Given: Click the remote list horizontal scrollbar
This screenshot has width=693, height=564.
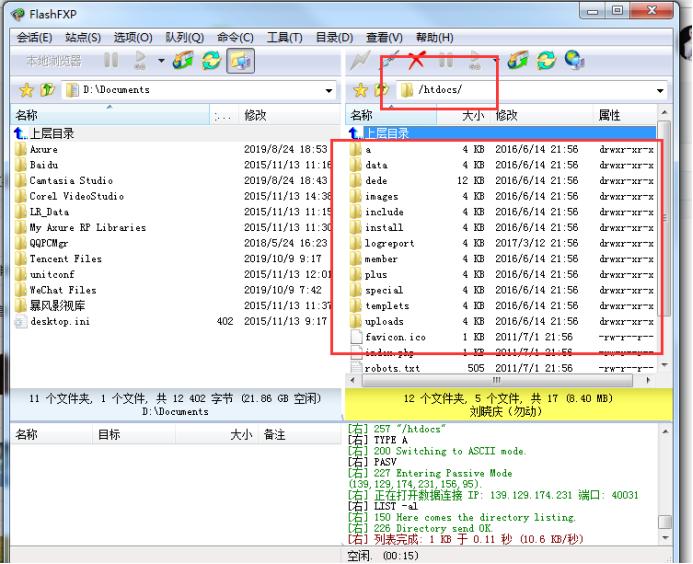Looking at the screenshot, I should coord(498,380).
